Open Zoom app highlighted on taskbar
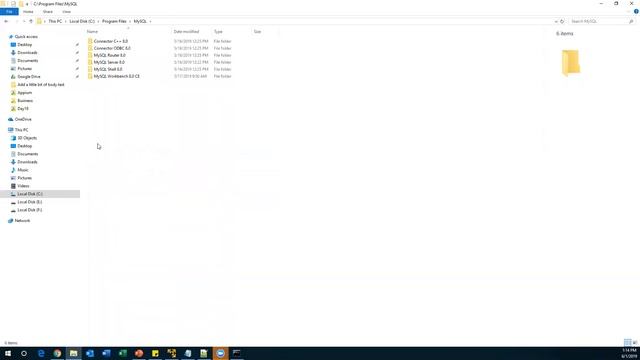 [220, 353]
